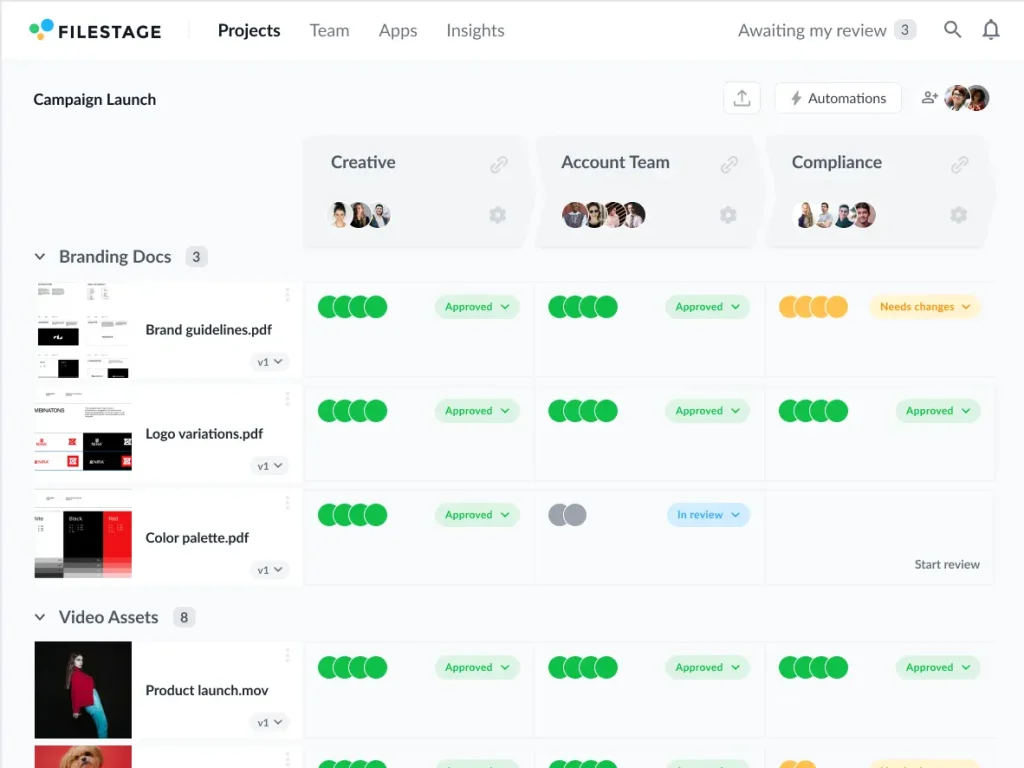Open the Product launch.mov thumbnail

pyautogui.click(x=83, y=690)
